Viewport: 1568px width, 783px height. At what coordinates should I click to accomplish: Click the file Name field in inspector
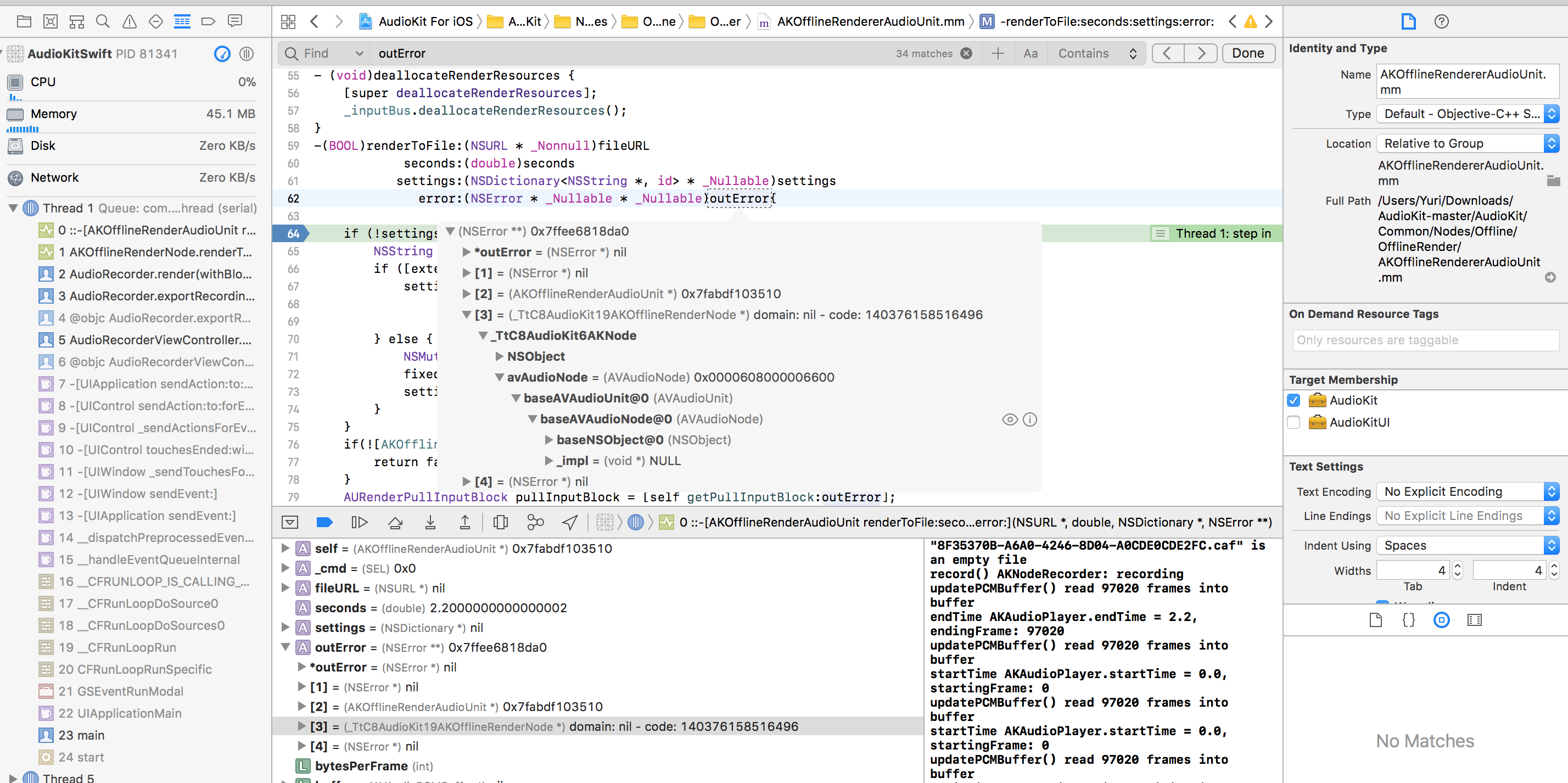(1468, 82)
